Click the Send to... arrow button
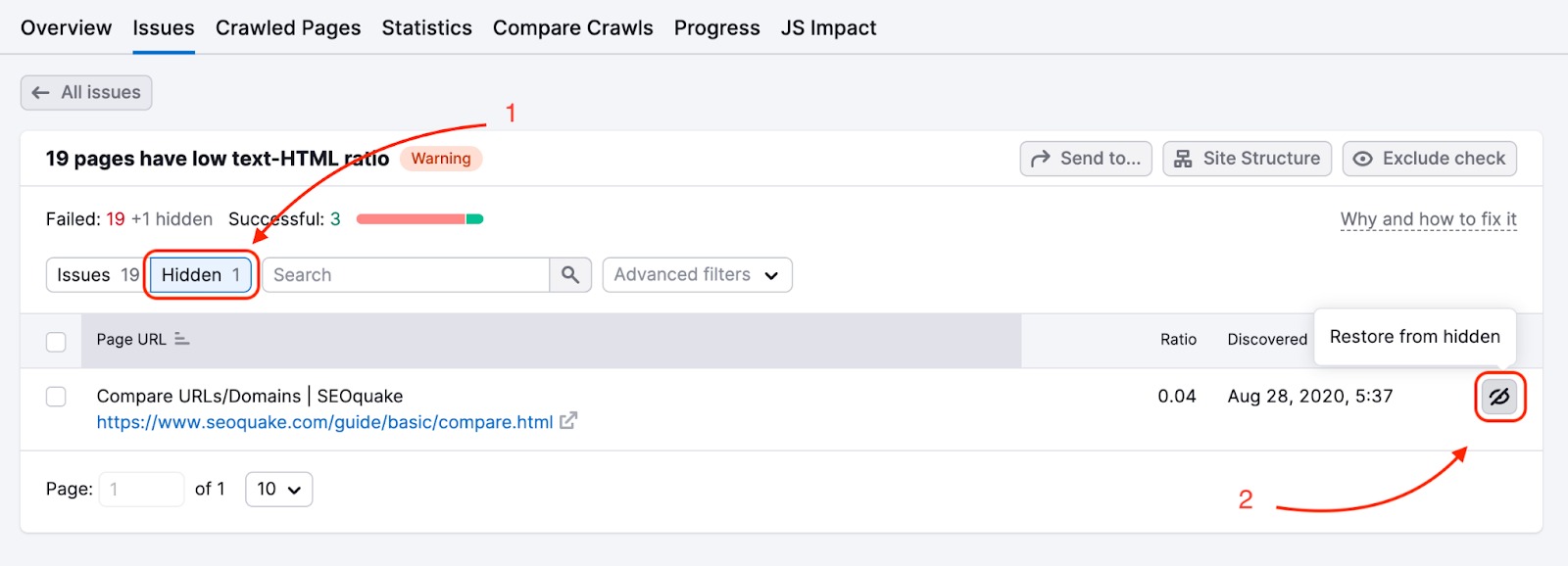 tap(1086, 159)
